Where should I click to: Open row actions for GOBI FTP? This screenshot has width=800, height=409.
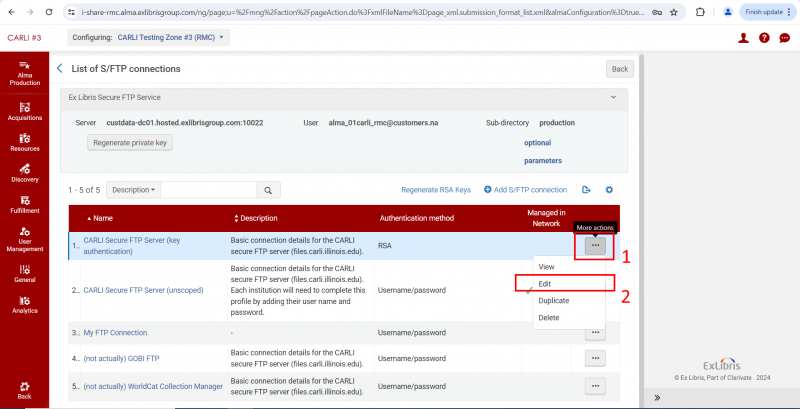tap(595, 358)
